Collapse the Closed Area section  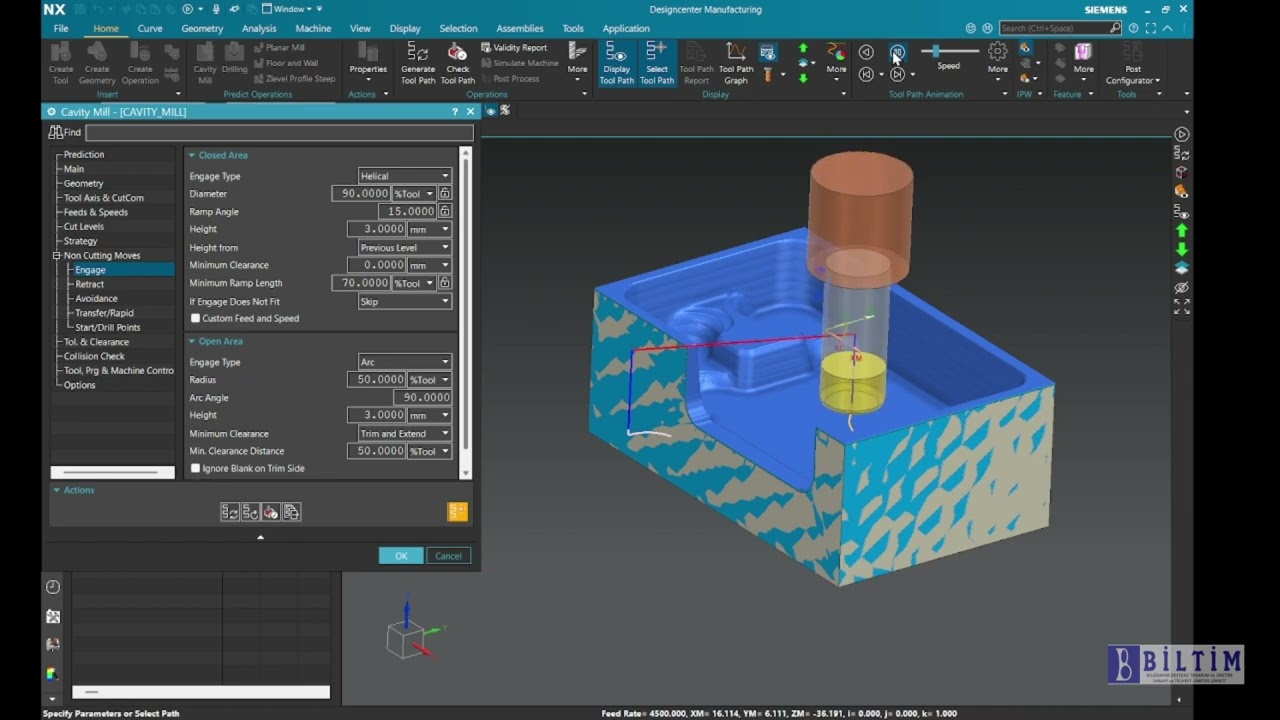pos(192,155)
